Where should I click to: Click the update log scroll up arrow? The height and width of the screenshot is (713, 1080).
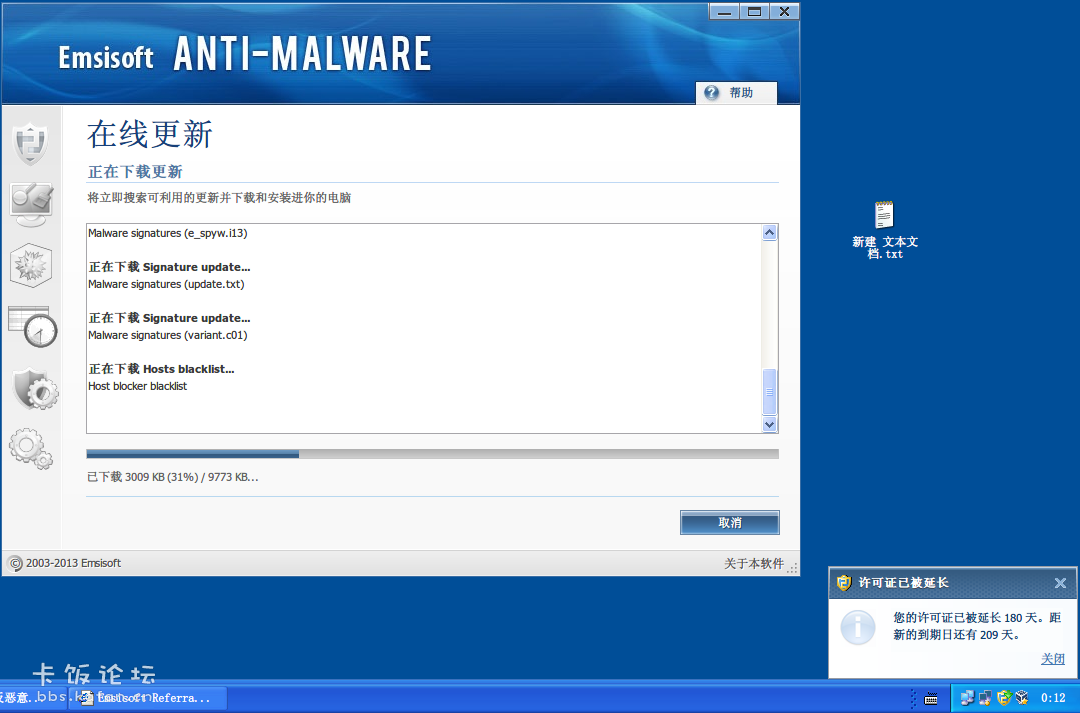click(x=769, y=233)
